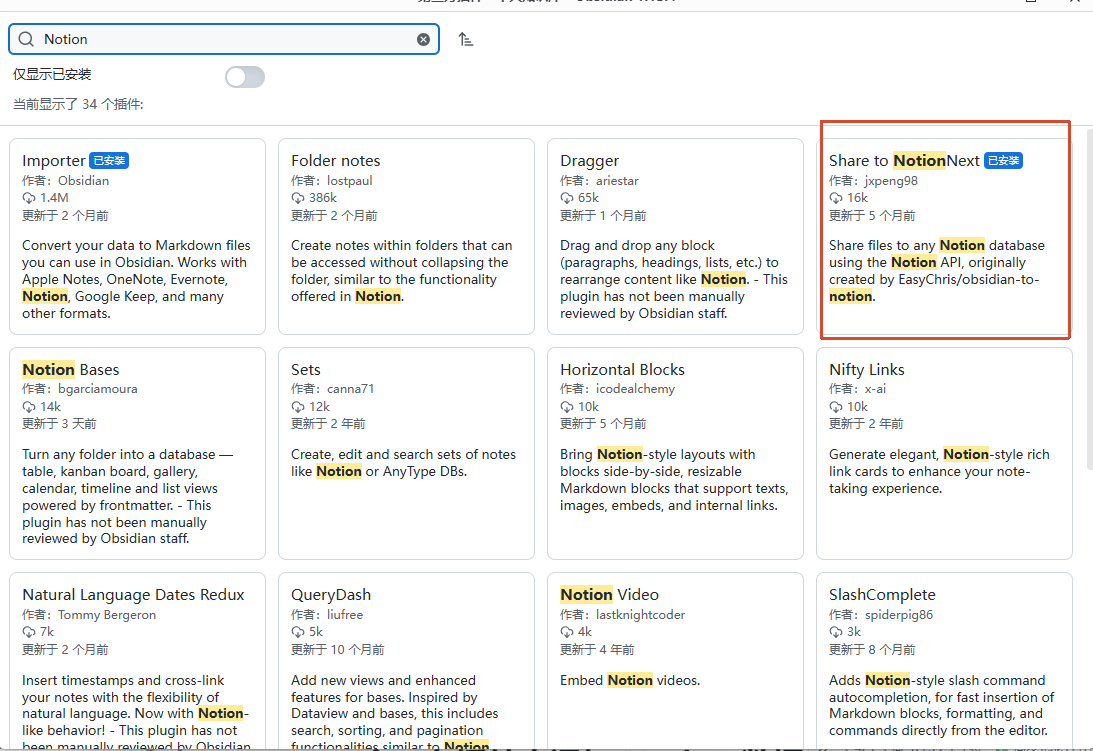Click the 当前显示了 34 个插件 count text
Image resolution: width=1093 pixels, height=751 pixels.
pyautogui.click(x=78, y=105)
